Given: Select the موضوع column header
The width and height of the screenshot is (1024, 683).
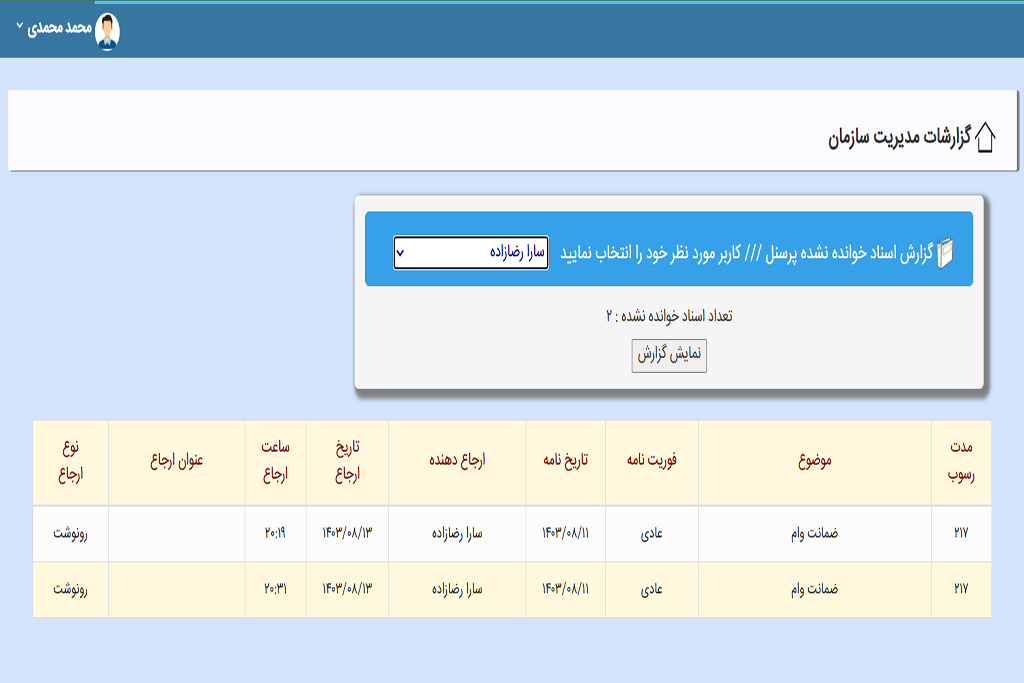Looking at the screenshot, I should pos(815,462).
